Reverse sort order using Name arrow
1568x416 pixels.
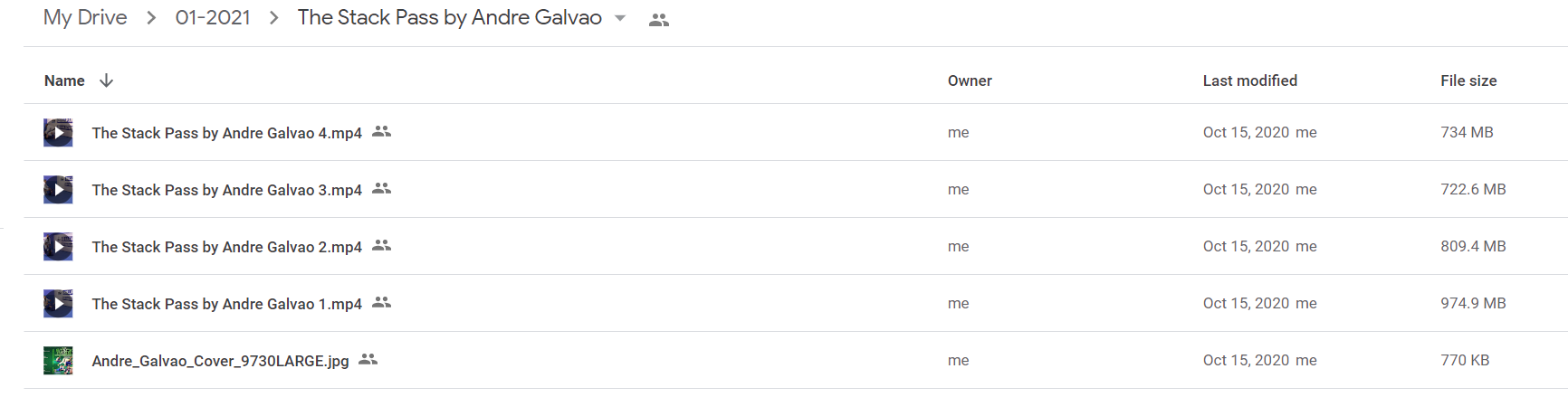106,80
